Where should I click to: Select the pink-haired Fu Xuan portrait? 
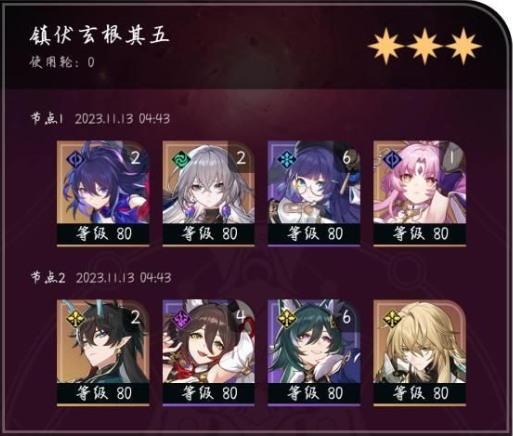tap(420, 182)
